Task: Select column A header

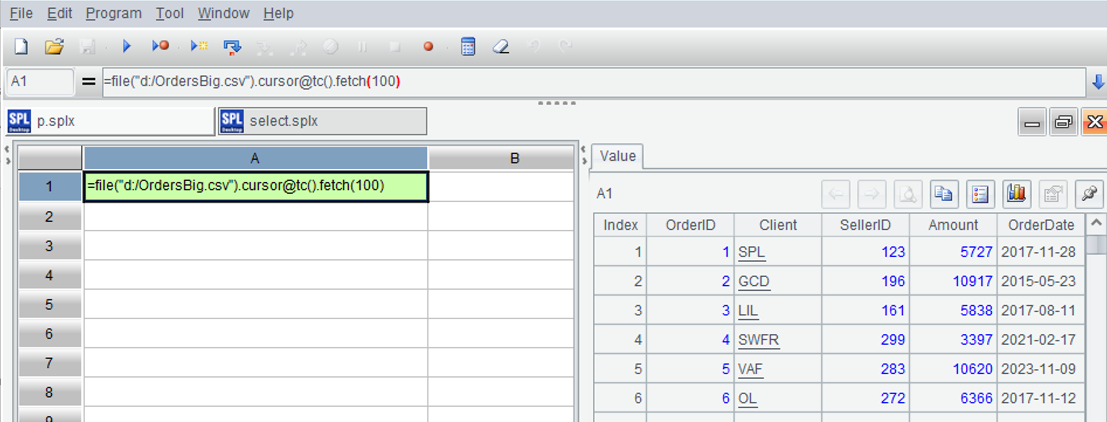Action: click(256, 159)
